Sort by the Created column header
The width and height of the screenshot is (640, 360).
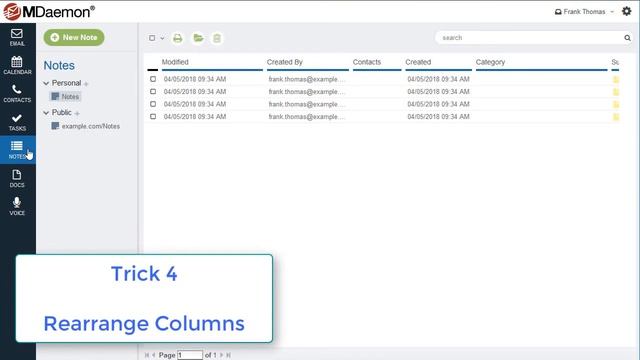418,62
